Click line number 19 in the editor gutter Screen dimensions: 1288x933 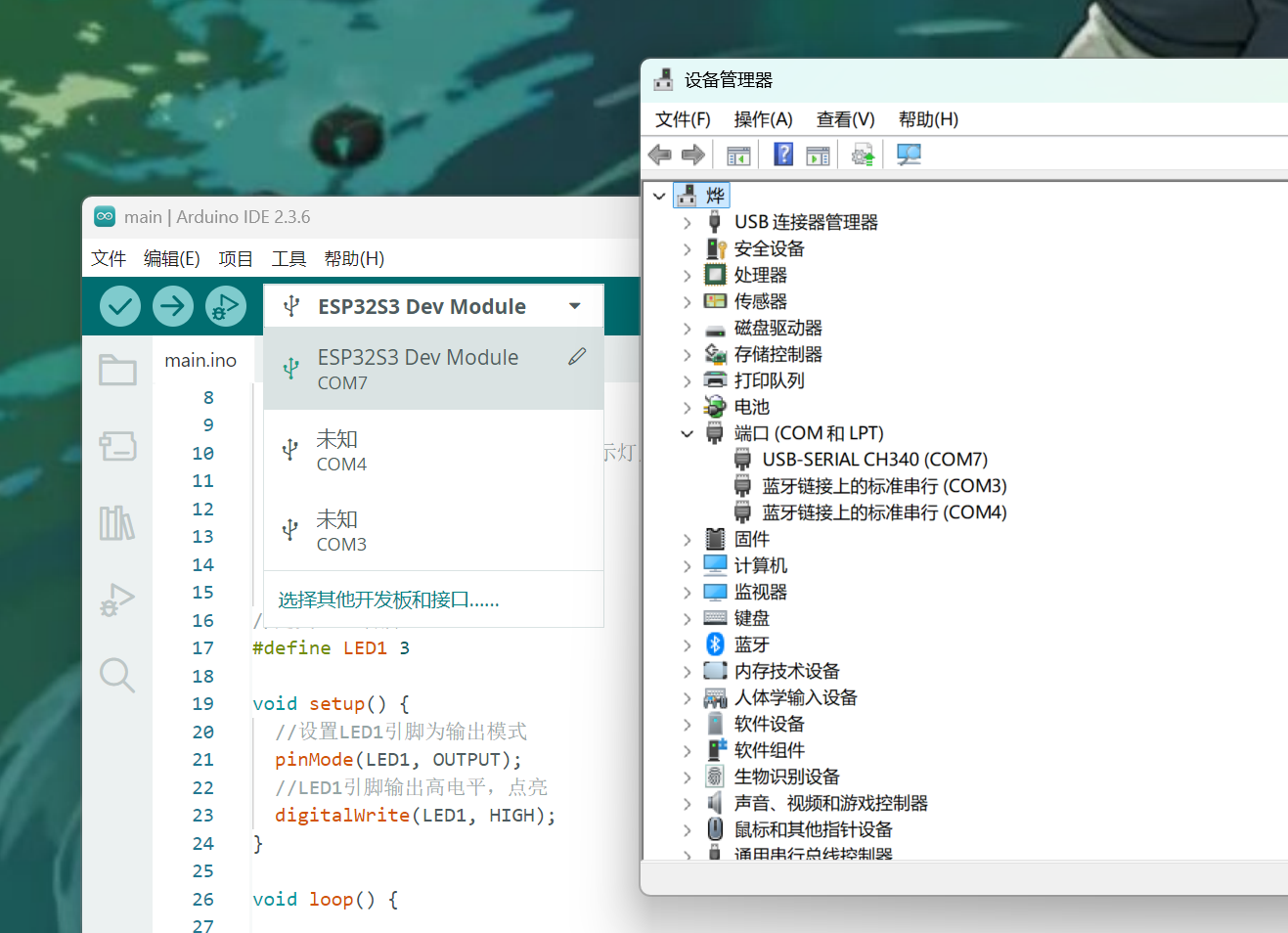(202, 704)
